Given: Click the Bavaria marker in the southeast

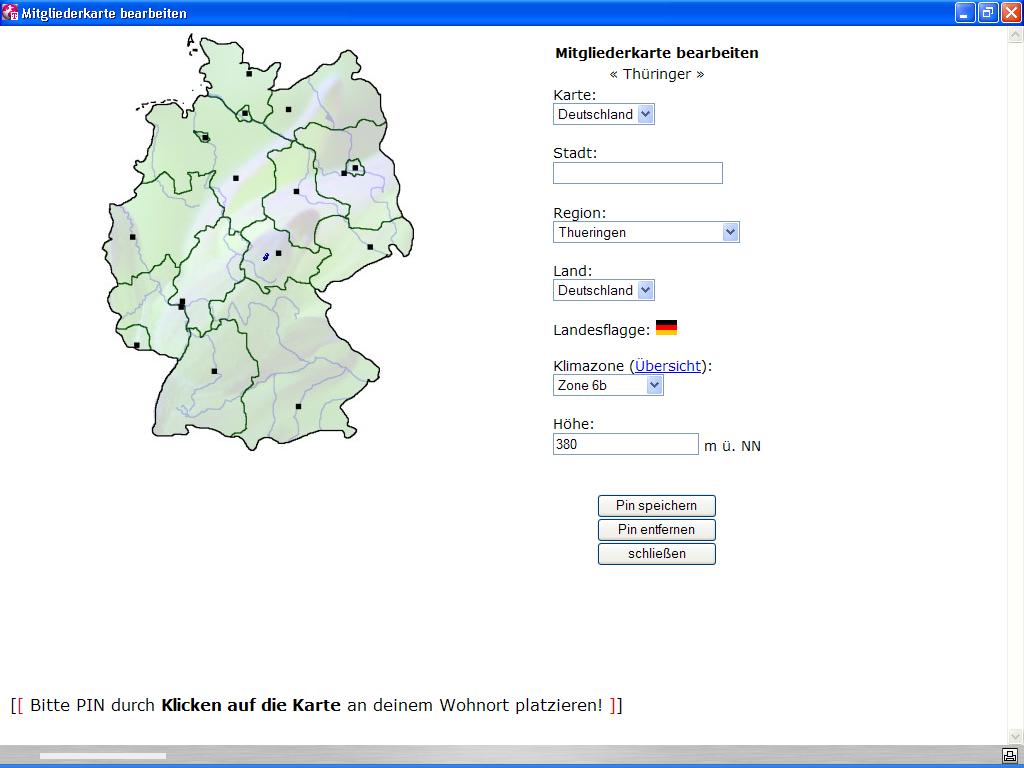Looking at the screenshot, I should pos(298,406).
